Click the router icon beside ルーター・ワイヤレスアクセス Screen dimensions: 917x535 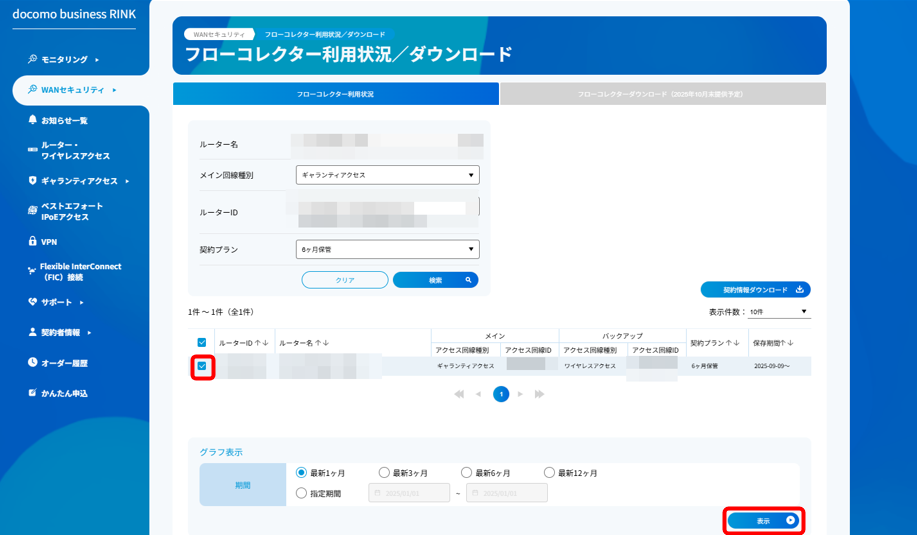(32, 150)
